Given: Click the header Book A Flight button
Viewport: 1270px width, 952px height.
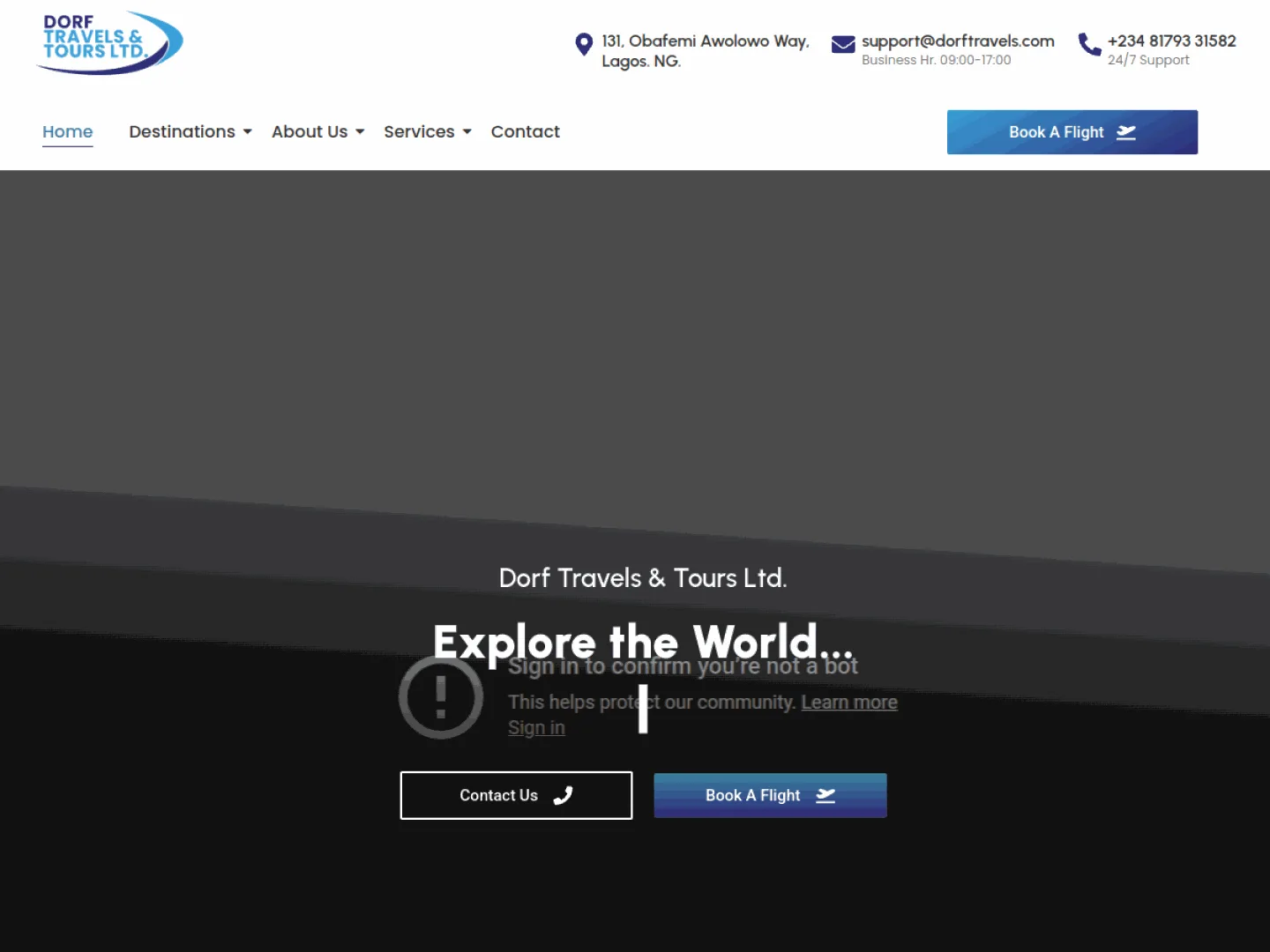Looking at the screenshot, I should click(x=1072, y=132).
